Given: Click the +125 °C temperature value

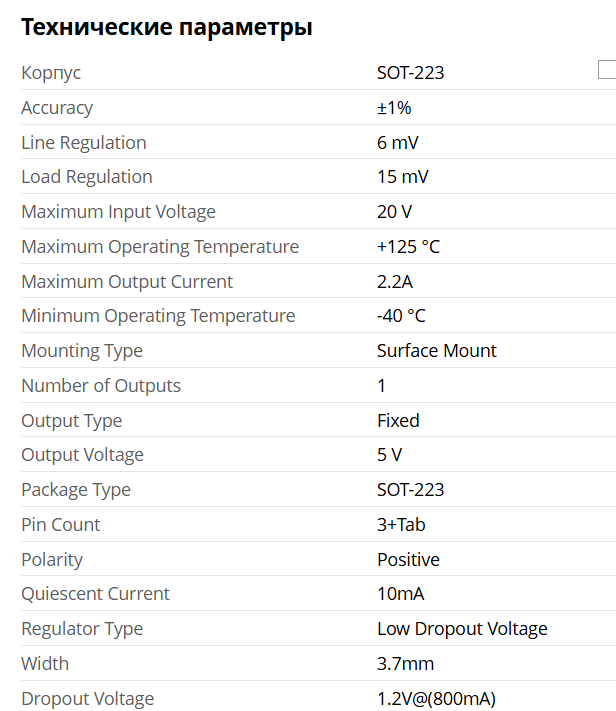Looking at the screenshot, I should (x=408, y=247).
